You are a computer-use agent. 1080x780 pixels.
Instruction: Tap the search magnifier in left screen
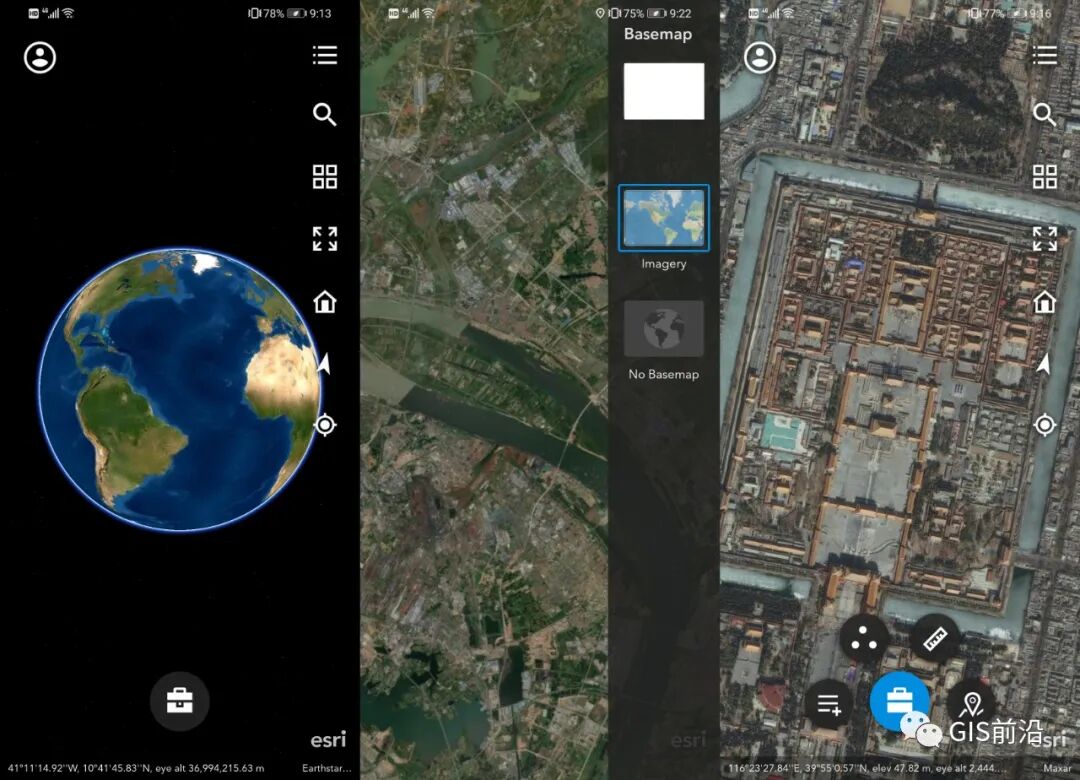(324, 114)
